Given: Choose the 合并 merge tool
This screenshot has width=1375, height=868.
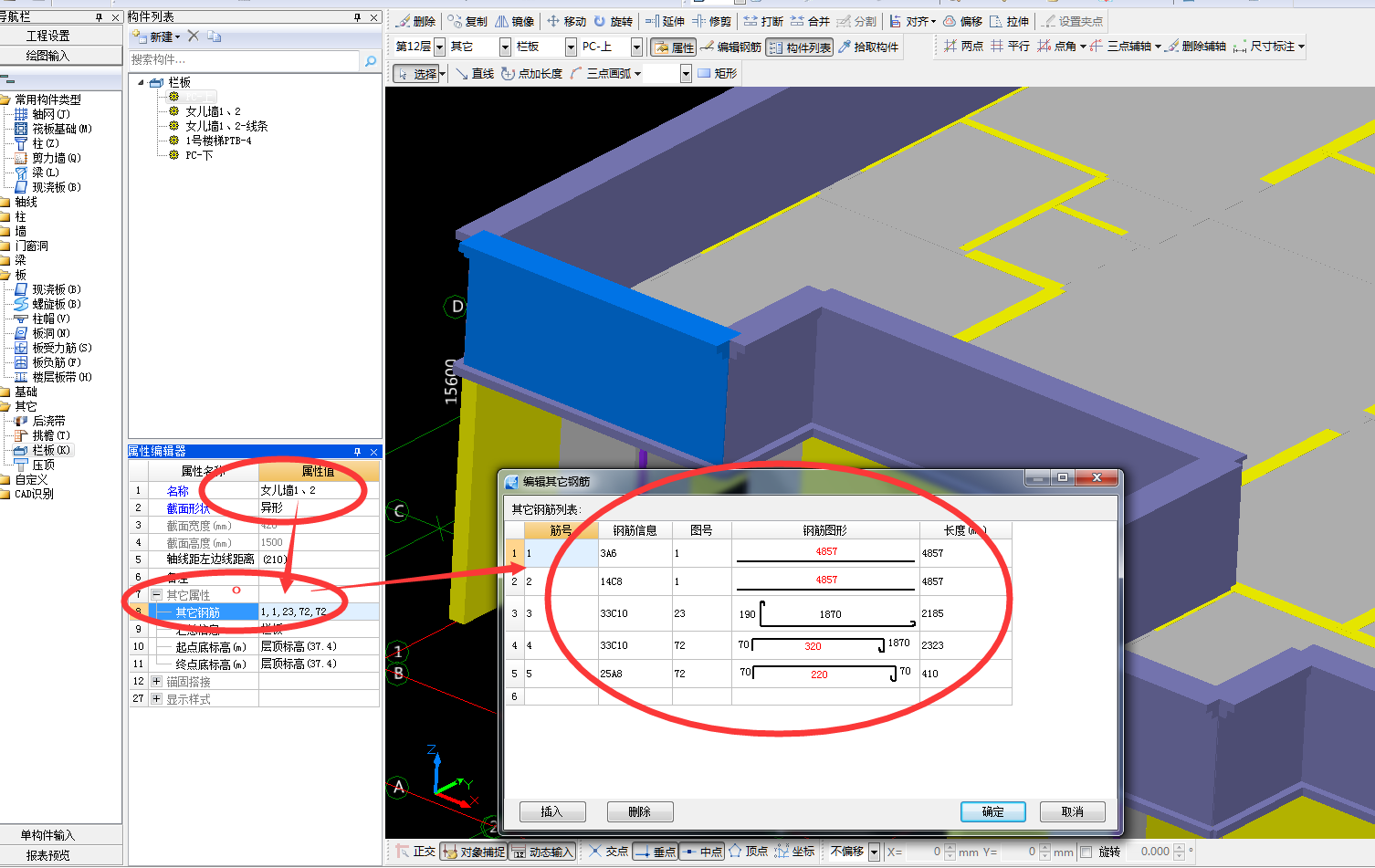Looking at the screenshot, I should 811,21.
